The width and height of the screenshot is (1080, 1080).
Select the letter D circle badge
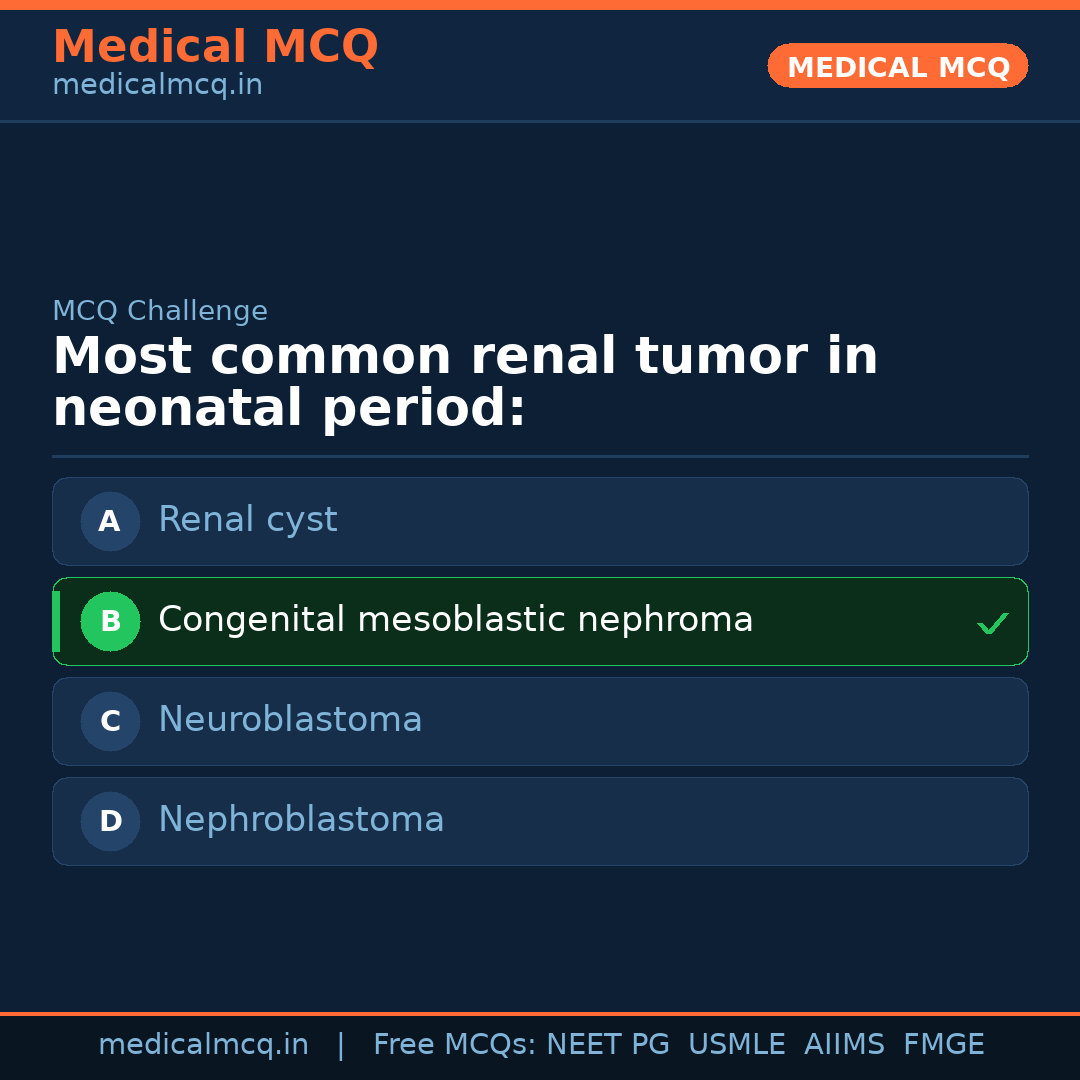pos(110,821)
